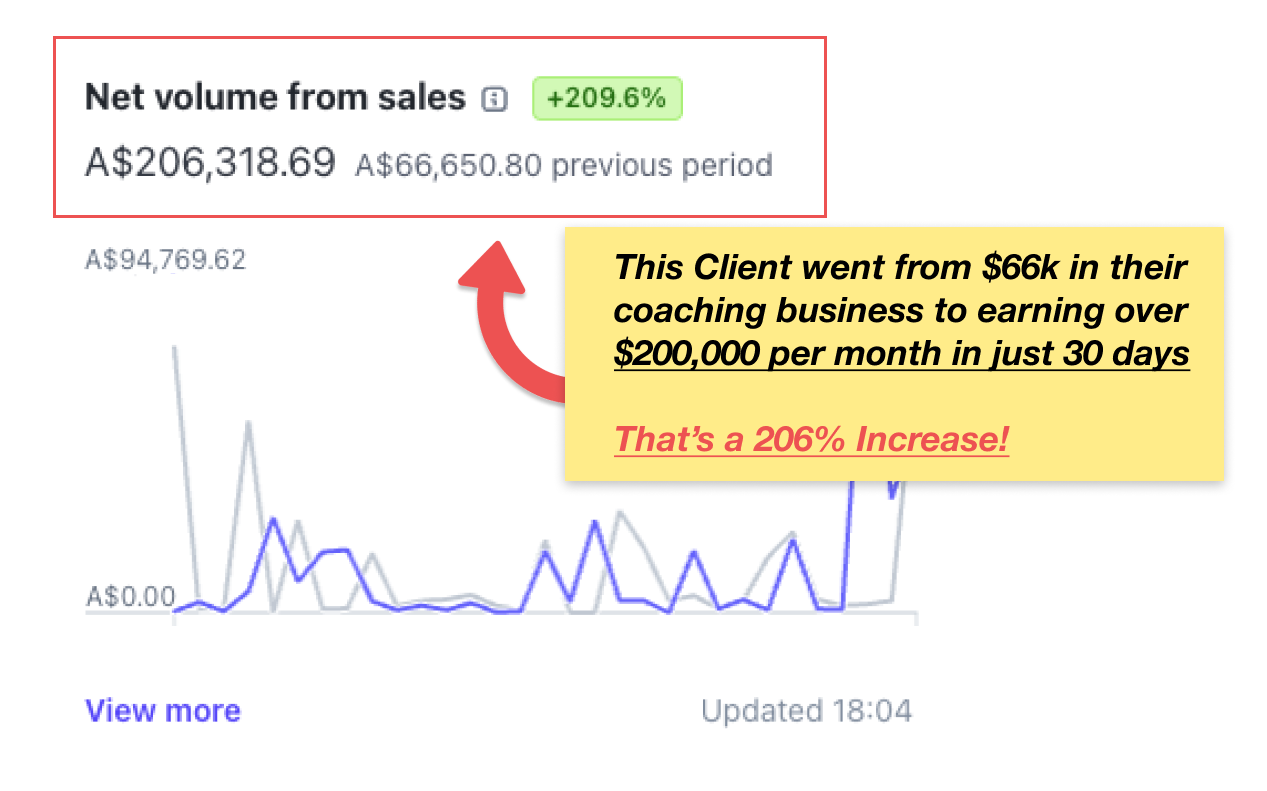Click the A$94,769.62 axis label

pos(165,260)
